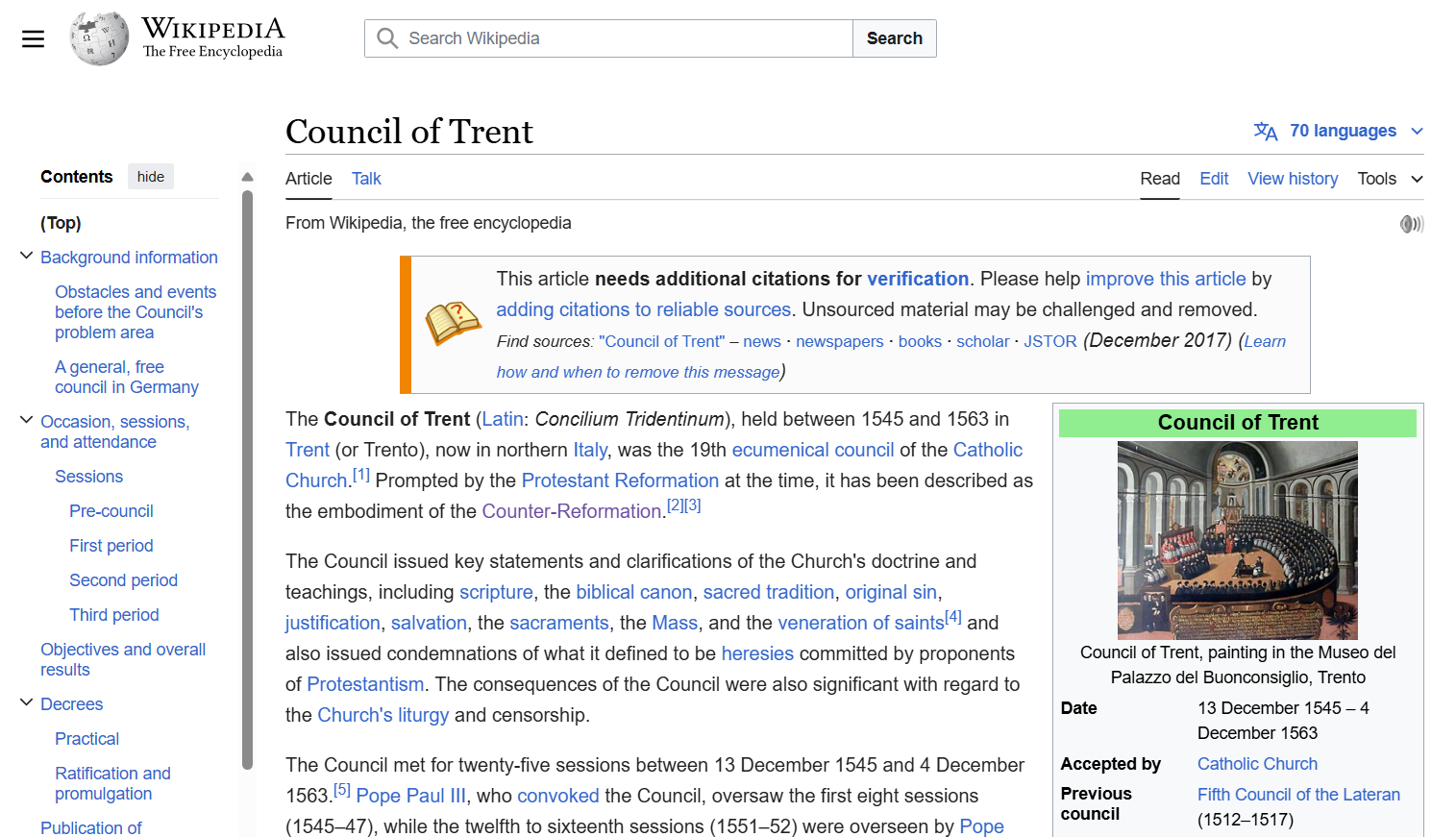Open Fifth Council of the Lateran link
The image size is (1456, 837).
tap(1298, 795)
